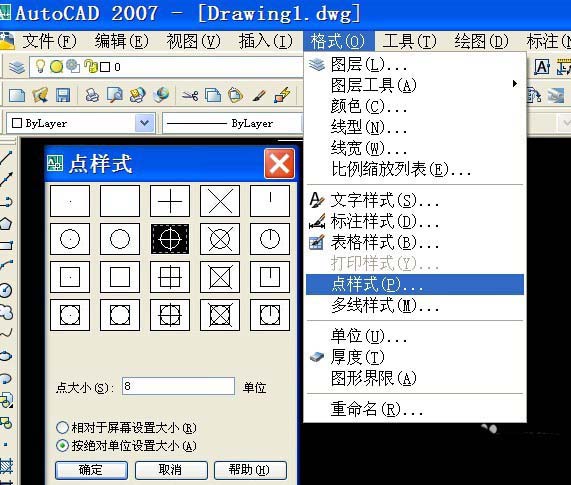Click the Save floppy disk icon
This screenshot has width=571, height=485.
click(63, 95)
